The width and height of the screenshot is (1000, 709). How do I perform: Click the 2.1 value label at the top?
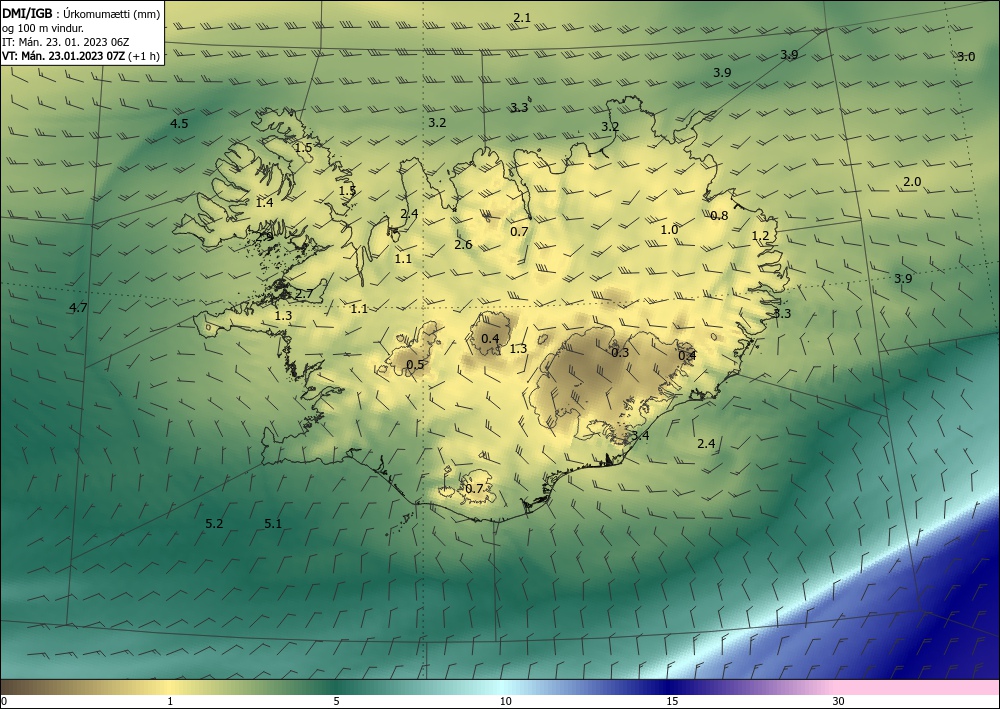522,18
